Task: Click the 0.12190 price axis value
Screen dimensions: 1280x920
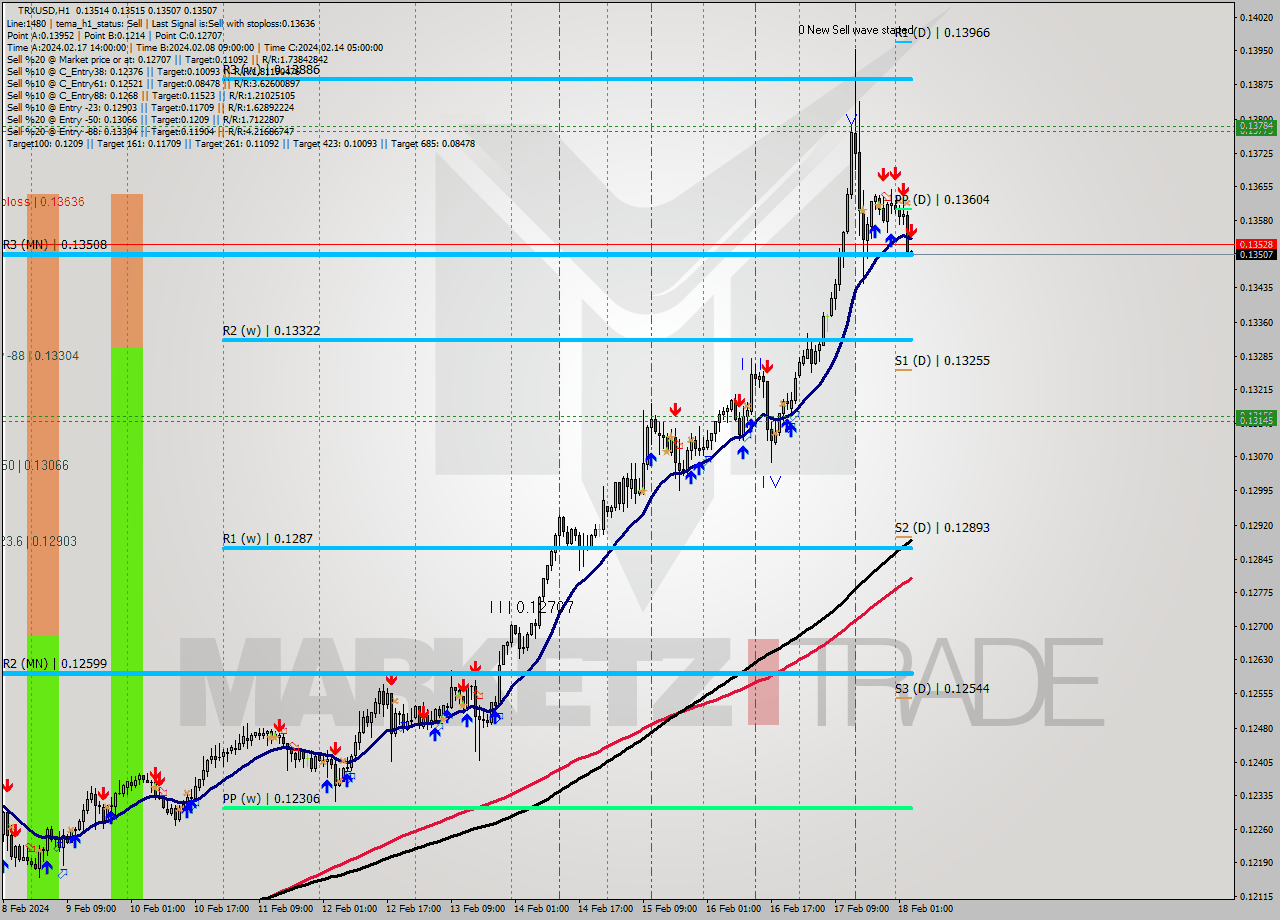Action: (1256, 863)
